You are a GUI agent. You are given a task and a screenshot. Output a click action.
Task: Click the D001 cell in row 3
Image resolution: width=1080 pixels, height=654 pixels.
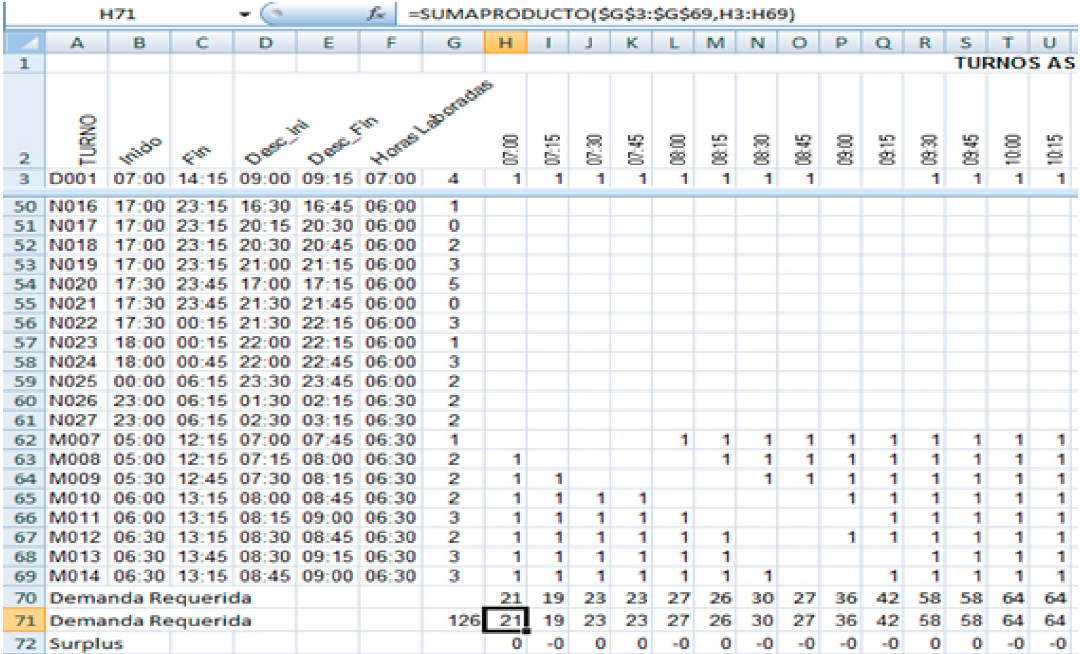(x=70, y=178)
